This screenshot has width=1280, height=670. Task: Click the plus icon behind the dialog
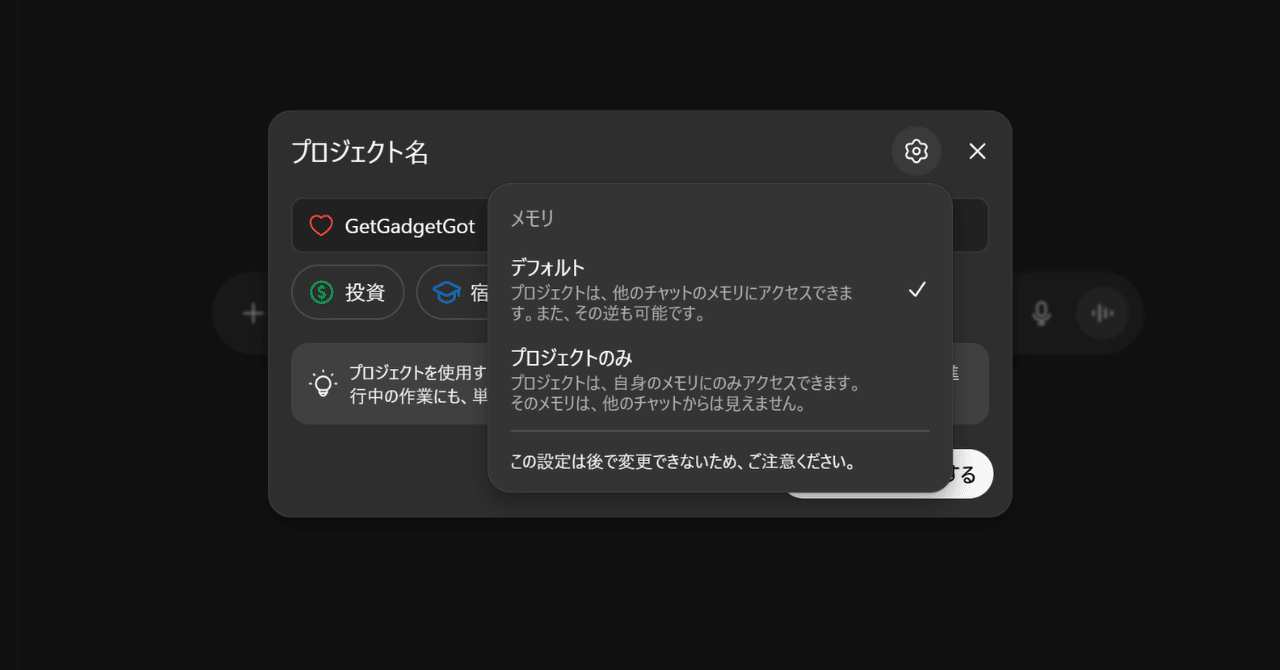tap(253, 314)
